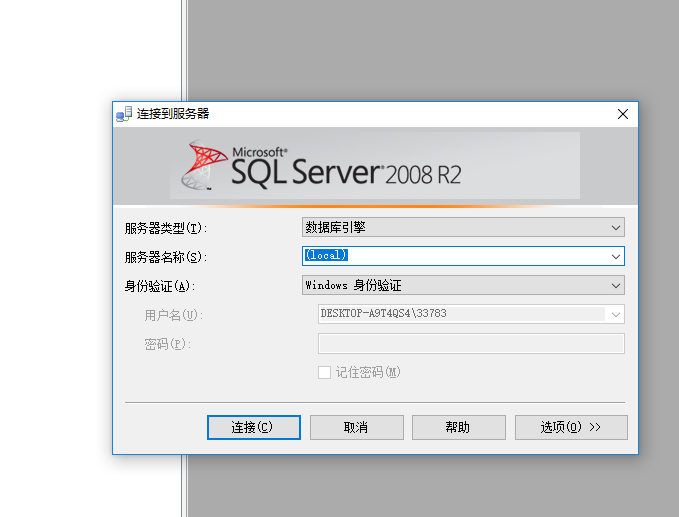Close the 连接到服务器 dialog
This screenshot has height=517, width=679.
point(623,114)
